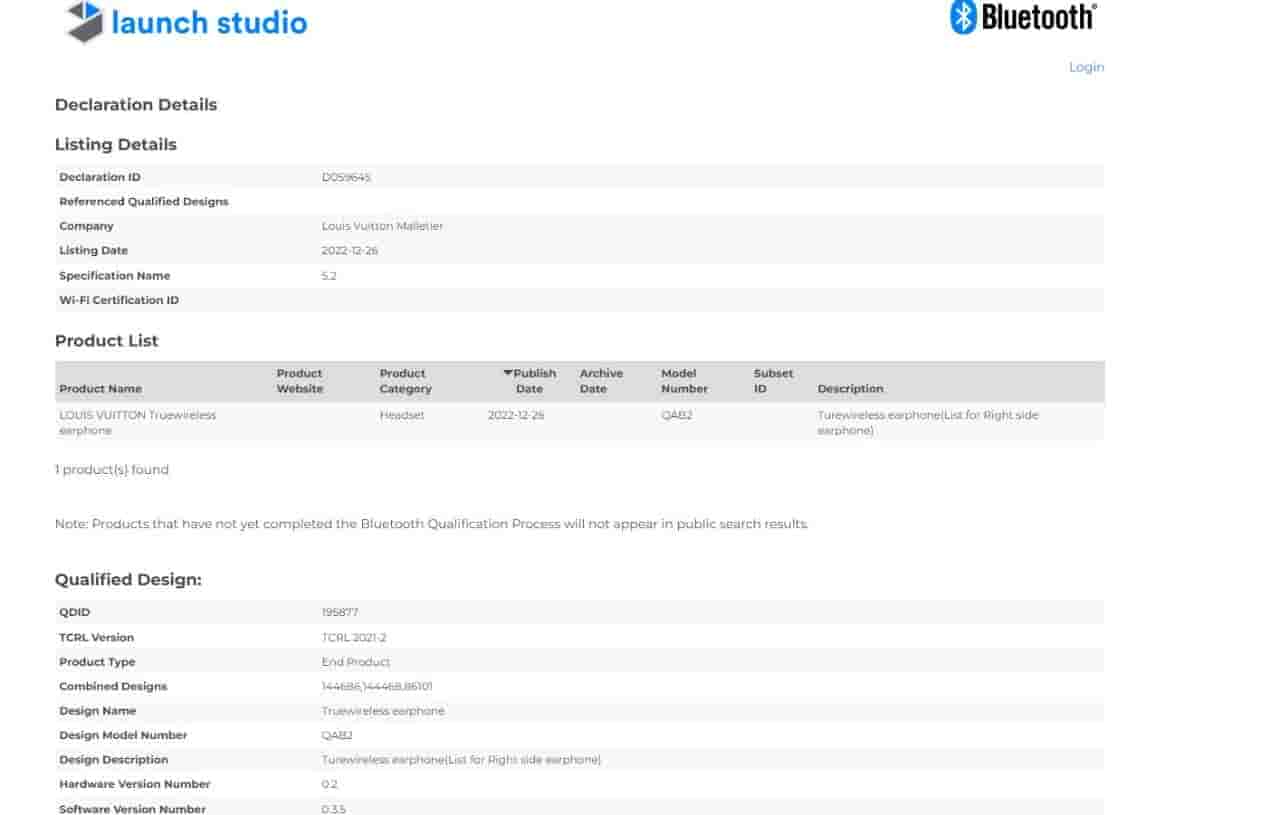Sort table by Product Category header
1280x815 pixels.
click(x=405, y=381)
